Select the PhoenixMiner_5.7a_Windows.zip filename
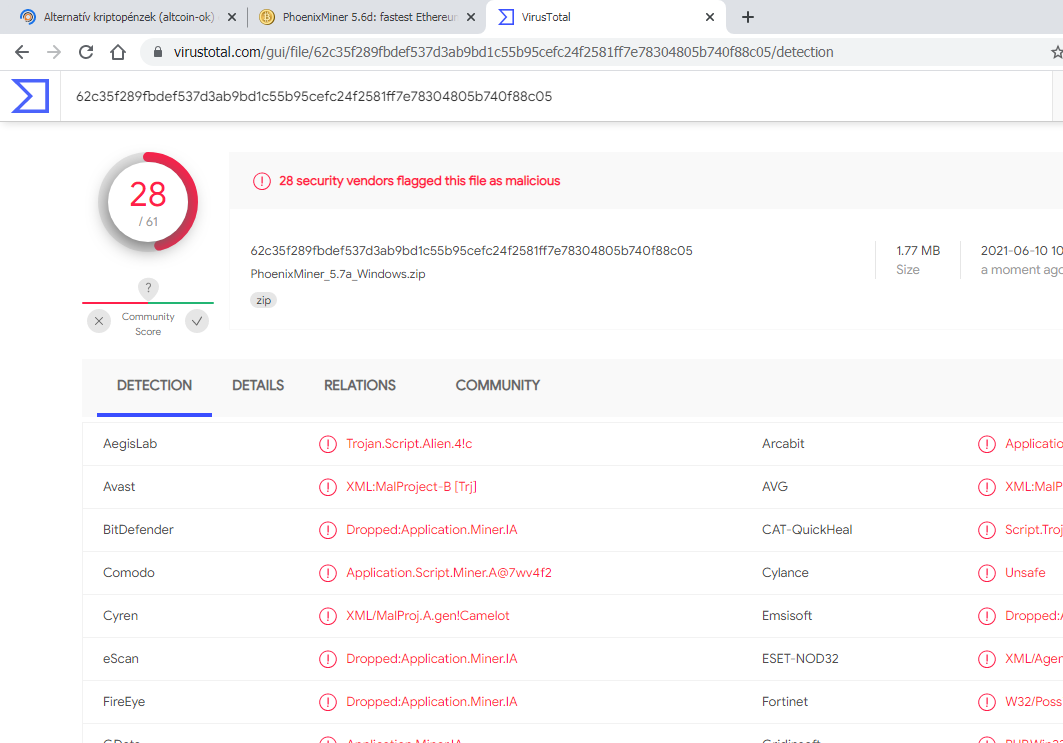This screenshot has width=1063, height=743. coord(338,274)
